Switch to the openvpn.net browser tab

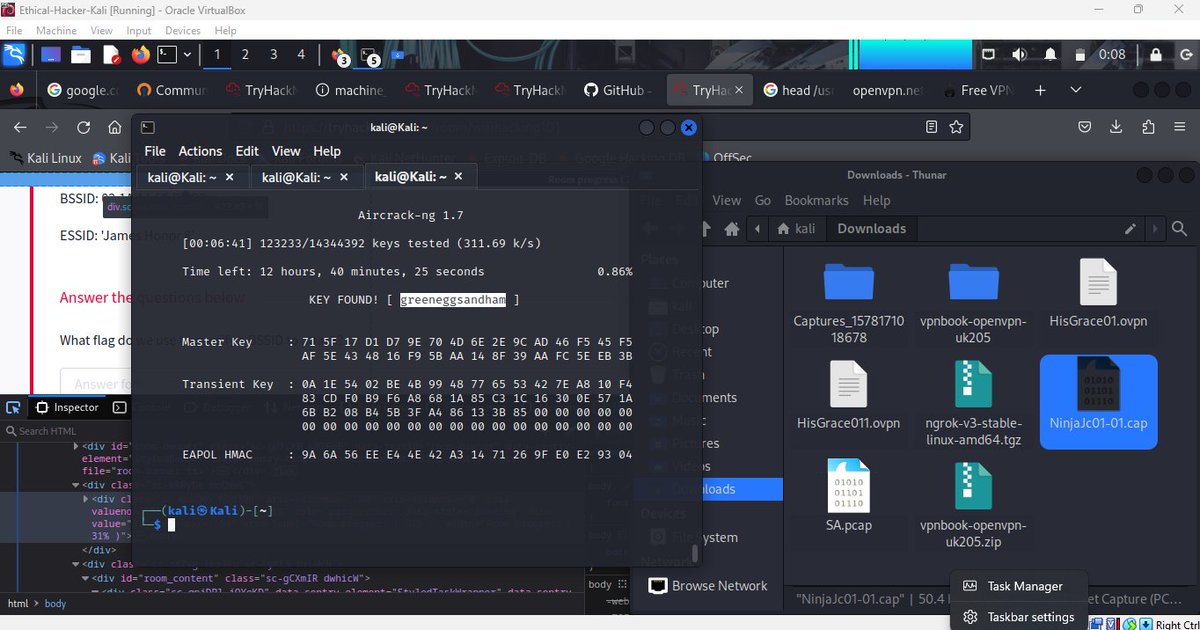888,90
